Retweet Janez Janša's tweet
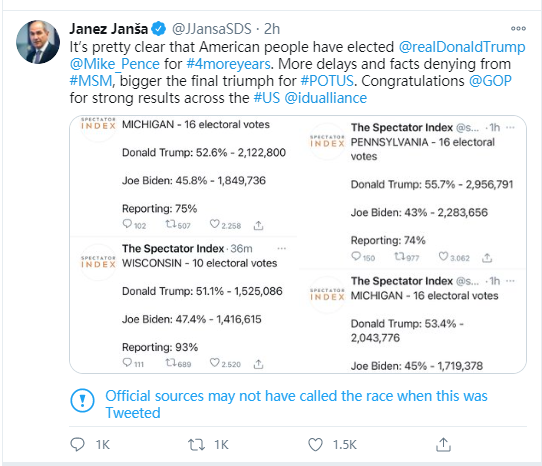Screen dimensions: 542x466 pos(196,445)
